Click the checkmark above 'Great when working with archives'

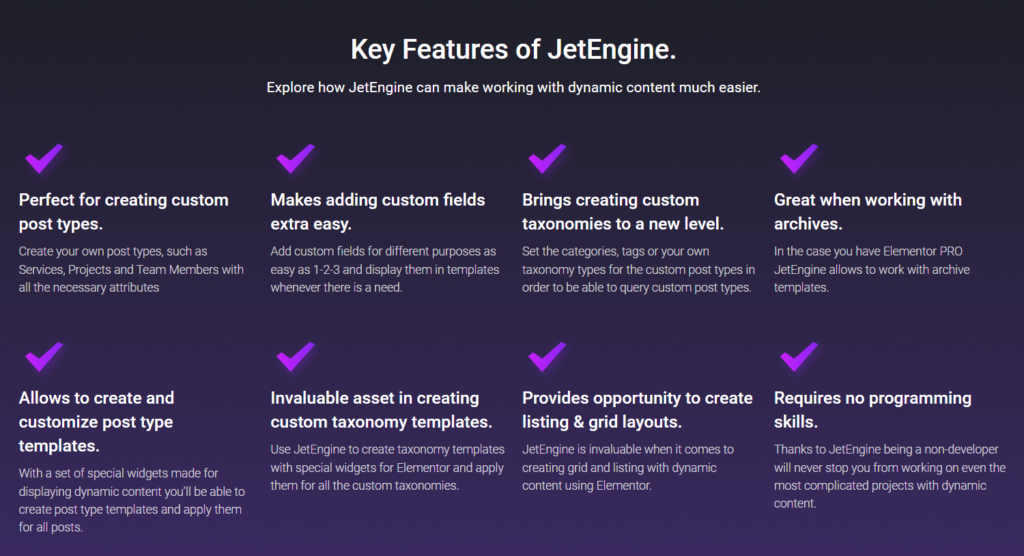coord(799,158)
